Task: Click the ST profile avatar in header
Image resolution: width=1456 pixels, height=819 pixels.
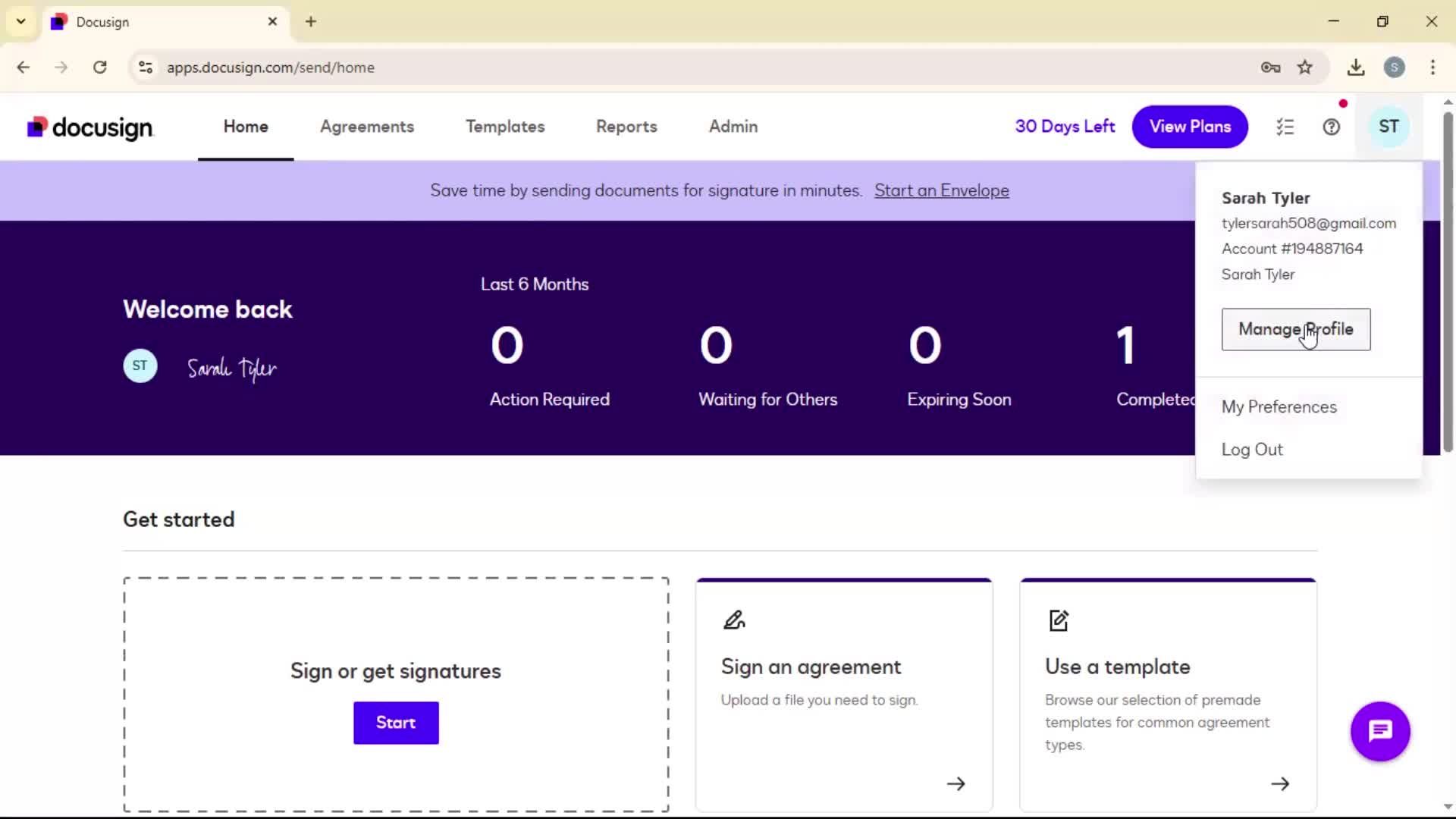Action: (1389, 127)
